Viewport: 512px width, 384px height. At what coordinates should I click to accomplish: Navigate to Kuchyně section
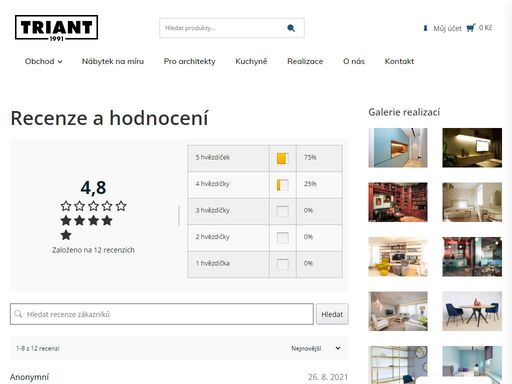[251, 61]
